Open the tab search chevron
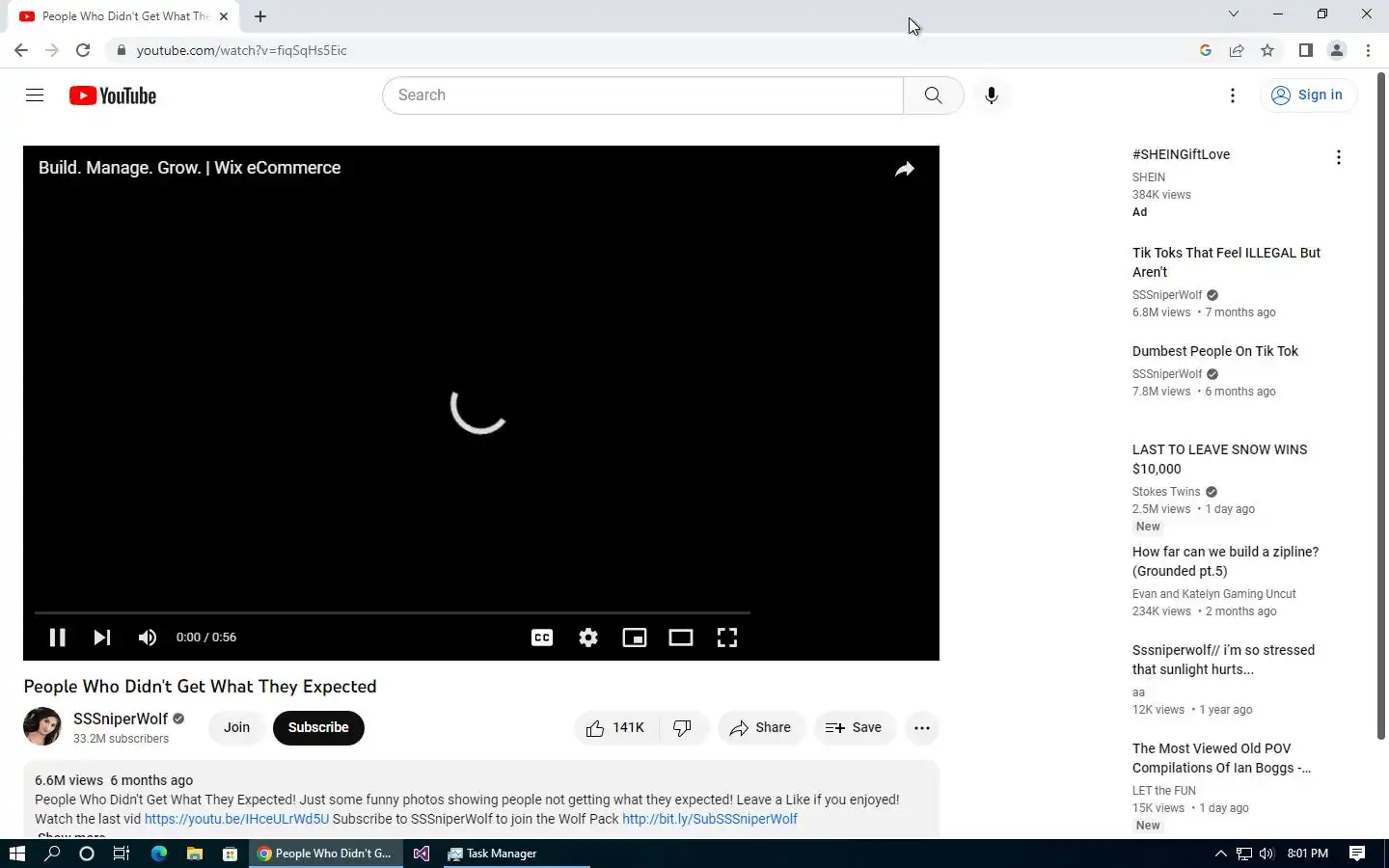The image size is (1389, 868). point(1233,14)
